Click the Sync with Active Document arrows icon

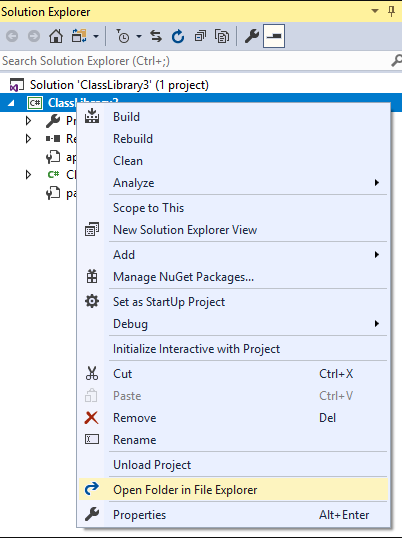pyautogui.click(x=156, y=36)
